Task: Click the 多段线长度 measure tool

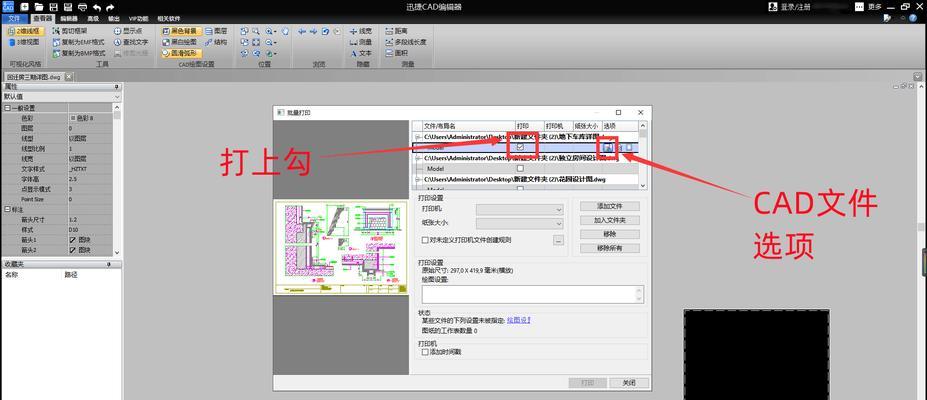Action: click(406, 42)
